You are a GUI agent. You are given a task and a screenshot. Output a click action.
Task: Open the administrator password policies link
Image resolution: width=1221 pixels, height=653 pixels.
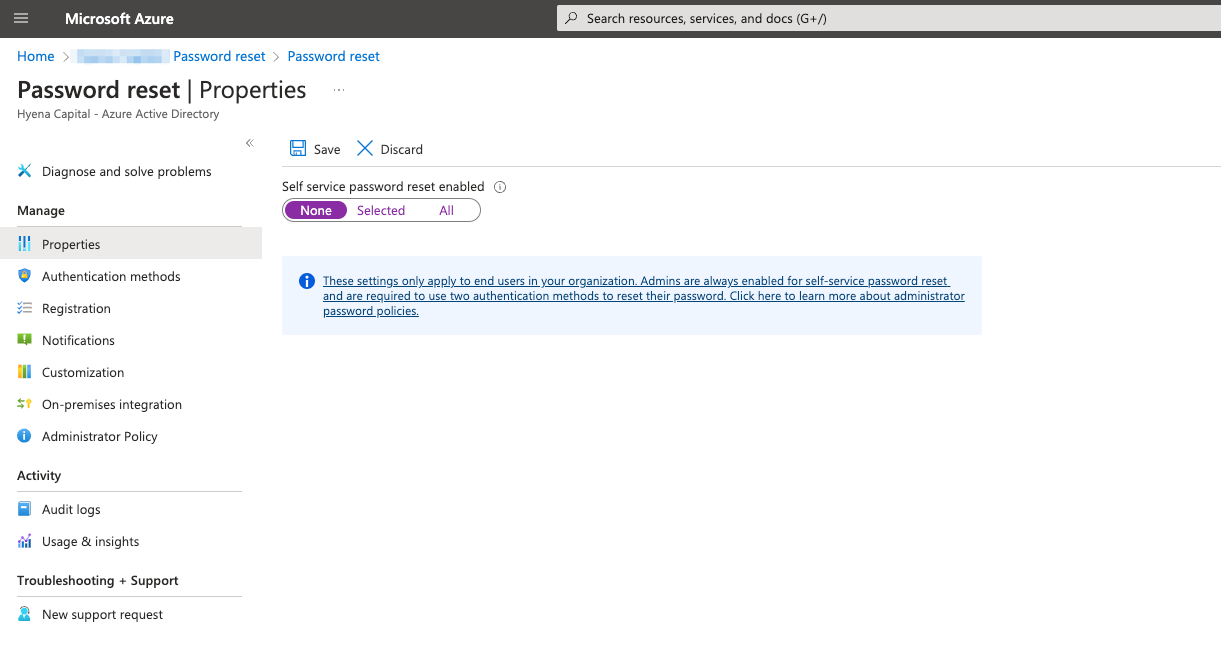(x=644, y=296)
